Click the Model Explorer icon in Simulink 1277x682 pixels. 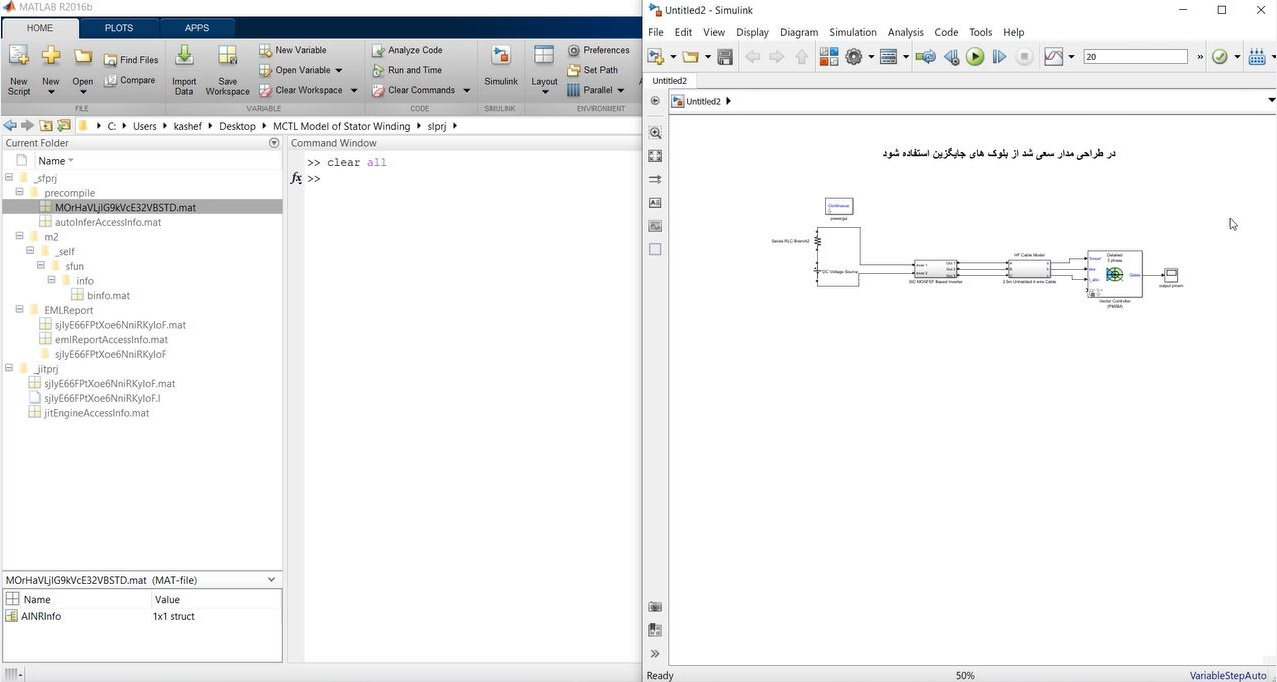click(889, 57)
